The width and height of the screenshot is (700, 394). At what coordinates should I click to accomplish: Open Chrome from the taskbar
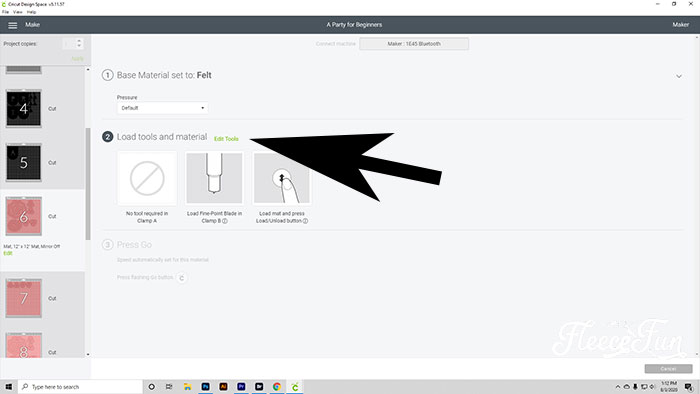click(x=277, y=387)
